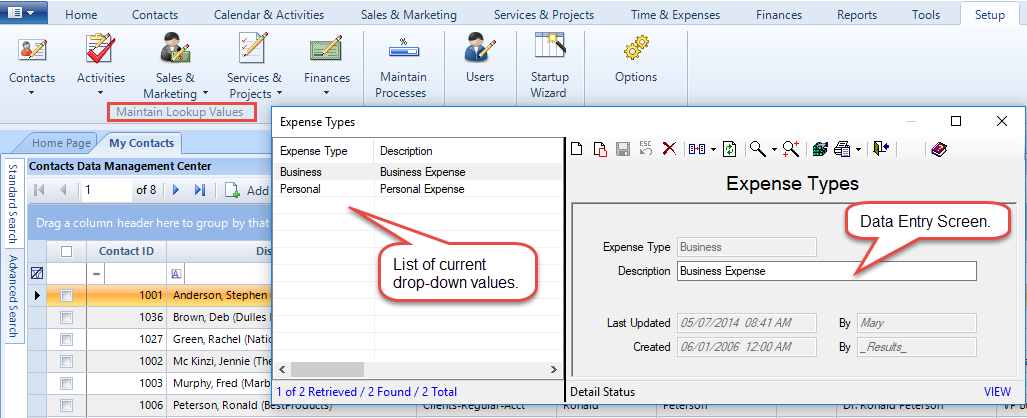This screenshot has width=1027, height=418.
Task: Open the Startup Wizard
Action: (548, 64)
